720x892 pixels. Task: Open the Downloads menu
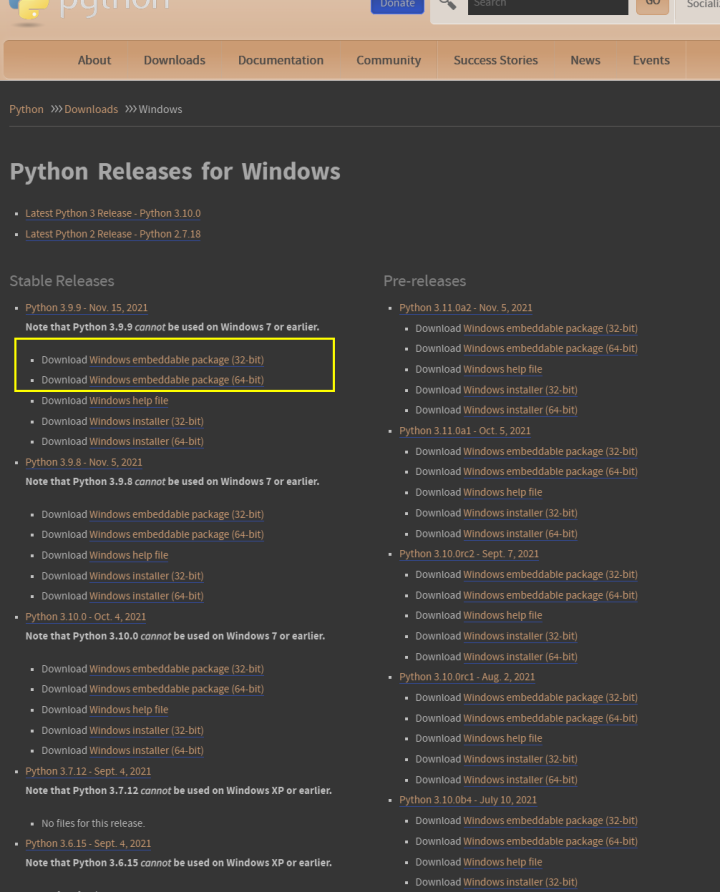pyautogui.click(x=174, y=60)
